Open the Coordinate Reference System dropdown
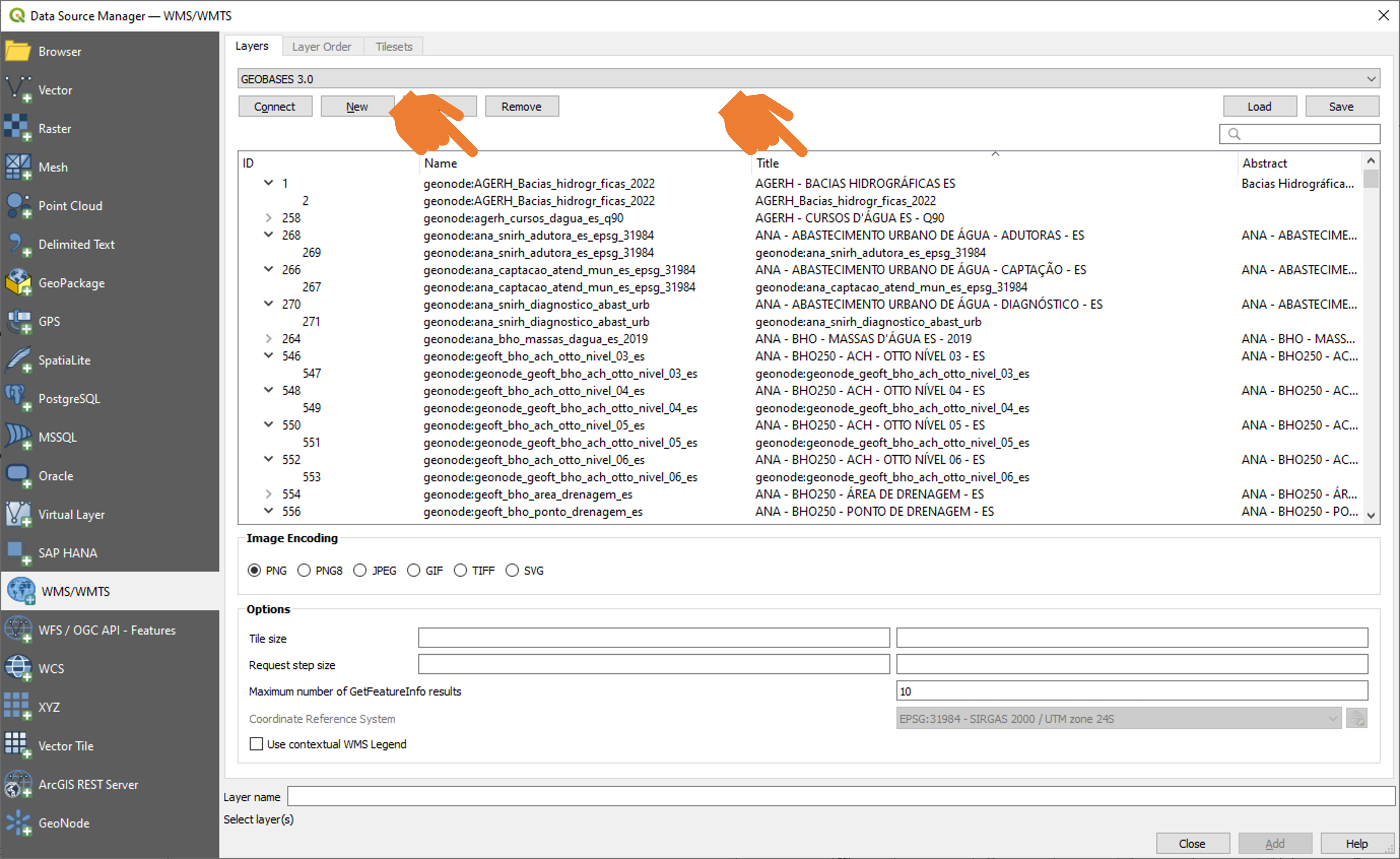The image size is (1400, 859). pyautogui.click(x=1119, y=719)
